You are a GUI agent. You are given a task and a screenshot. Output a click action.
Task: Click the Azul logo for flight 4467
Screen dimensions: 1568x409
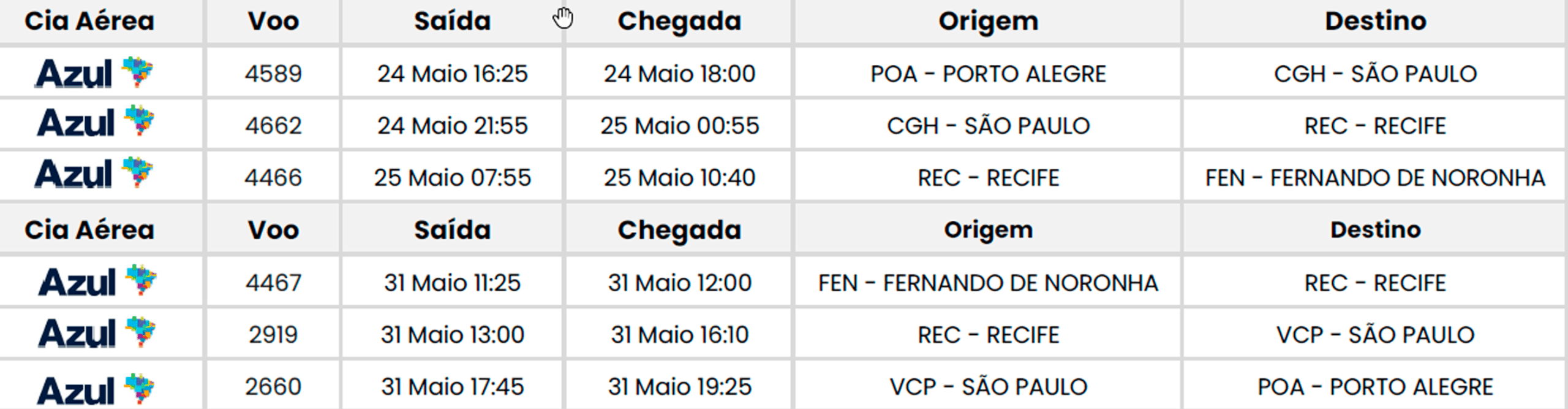[97, 281]
